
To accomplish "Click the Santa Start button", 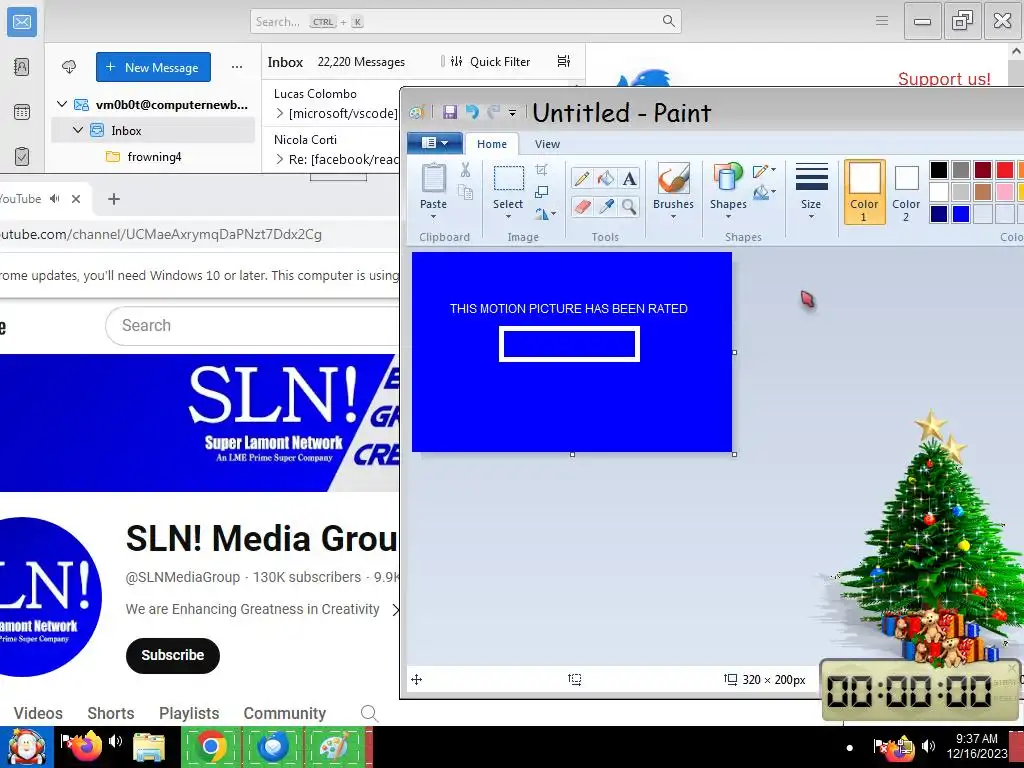I will point(26,747).
